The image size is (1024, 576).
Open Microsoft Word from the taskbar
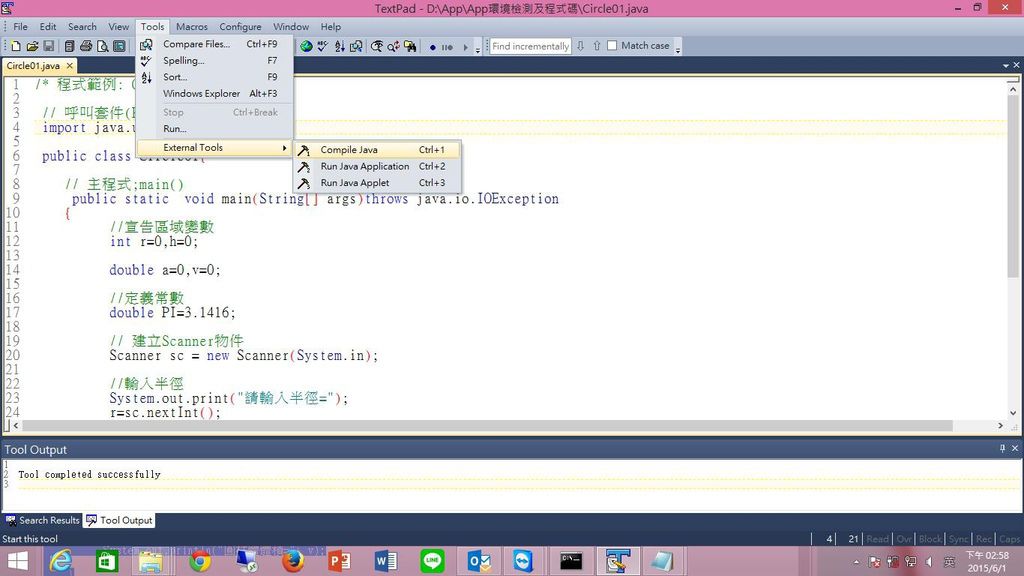pyautogui.click(x=385, y=561)
